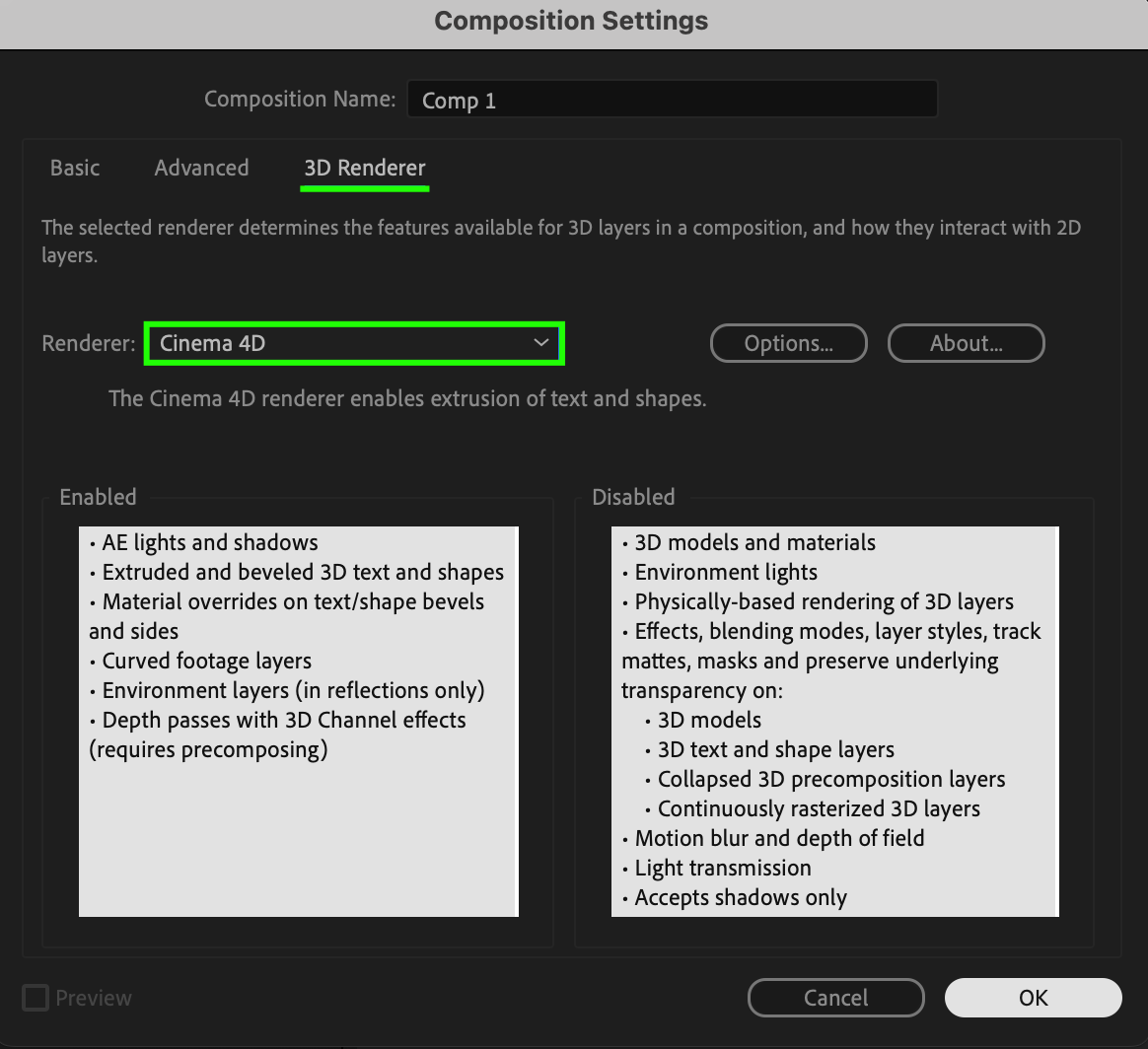This screenshot has width=1148, height=1049.
Task: Select "Environment lights" in Disabled list
Action: pos(725,572)
